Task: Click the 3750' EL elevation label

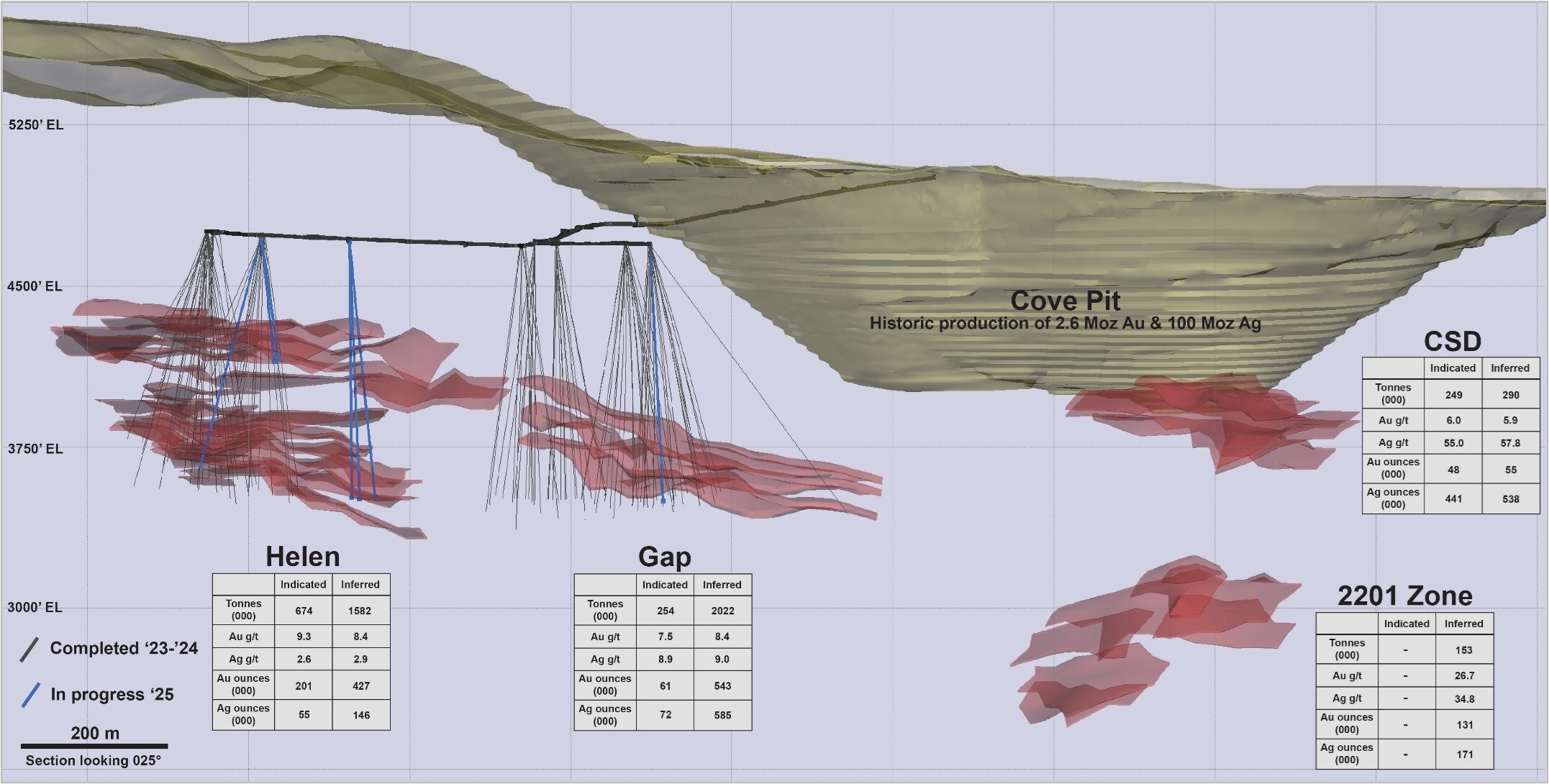Action: pyautogui.click(x=35, y=449)
